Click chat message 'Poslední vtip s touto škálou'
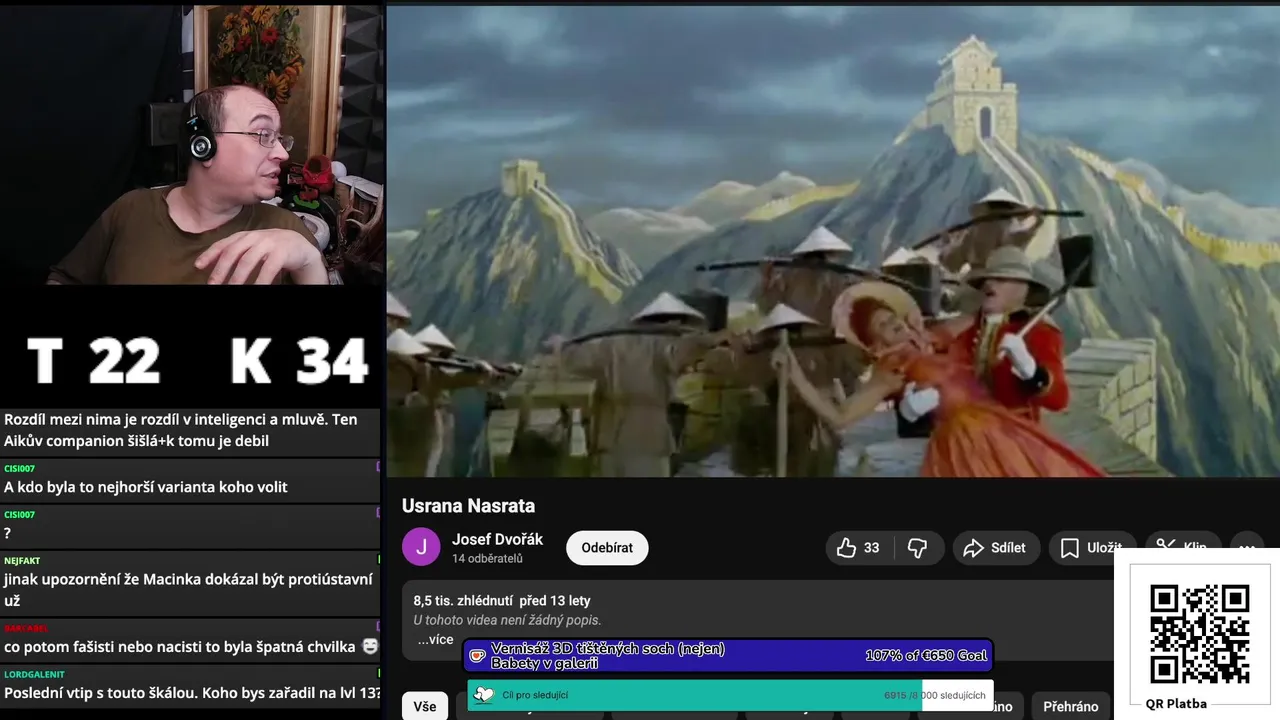 pyautogui.click(x=192, y=693)
